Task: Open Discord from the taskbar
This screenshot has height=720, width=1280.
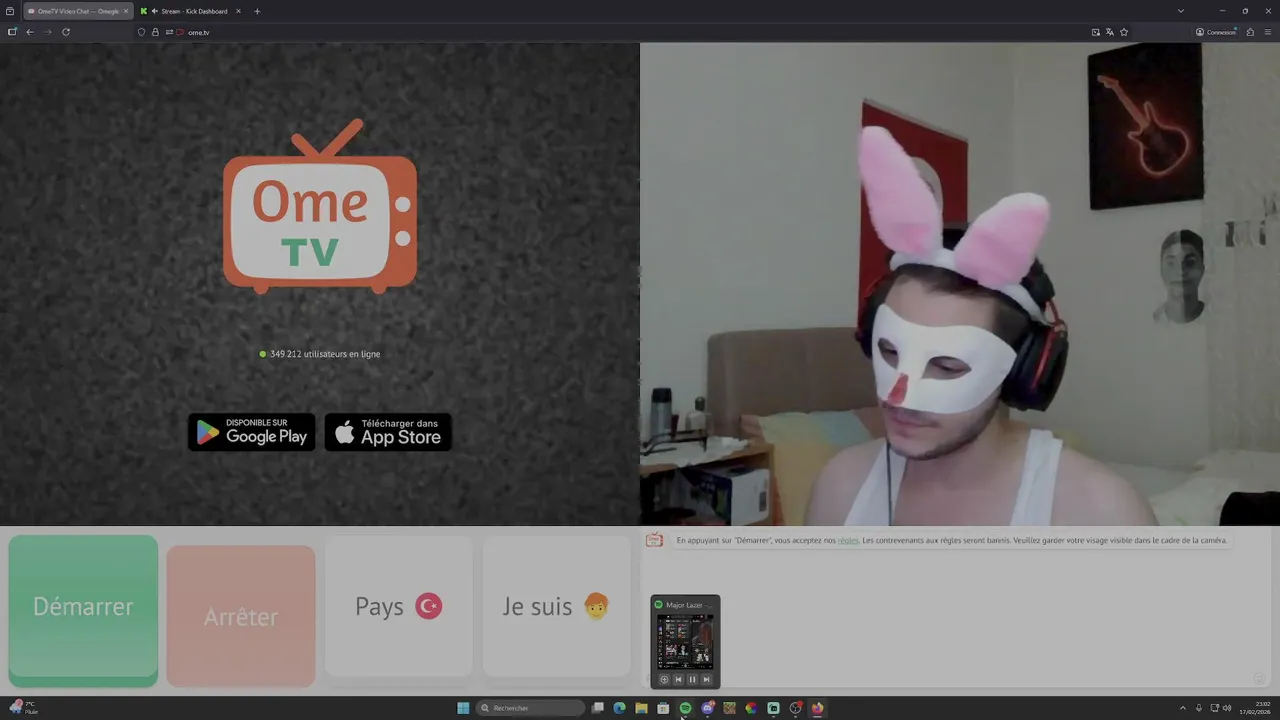Action: (x=707, y=708)
